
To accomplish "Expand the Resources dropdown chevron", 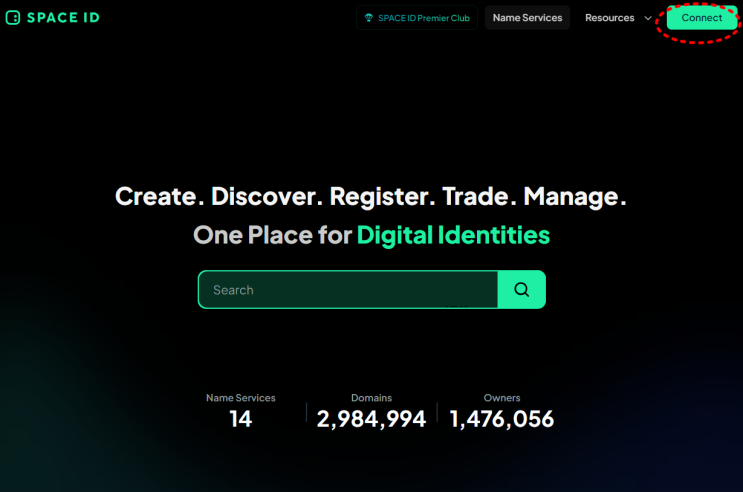I will point(648,18).
